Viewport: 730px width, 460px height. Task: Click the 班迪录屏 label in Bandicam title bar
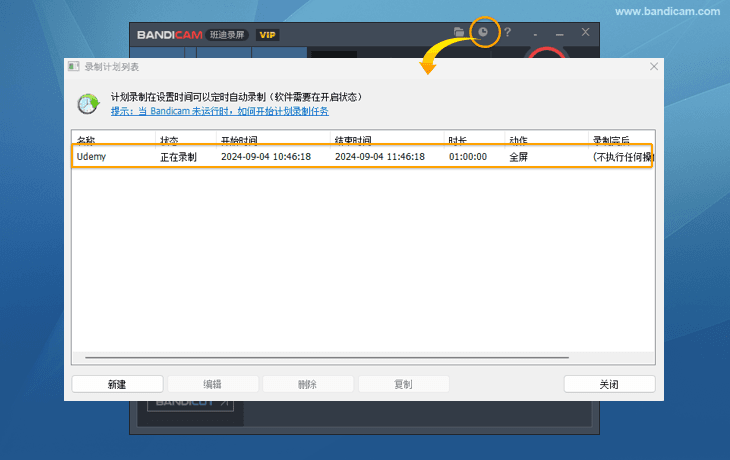click(x=227, y=35)
